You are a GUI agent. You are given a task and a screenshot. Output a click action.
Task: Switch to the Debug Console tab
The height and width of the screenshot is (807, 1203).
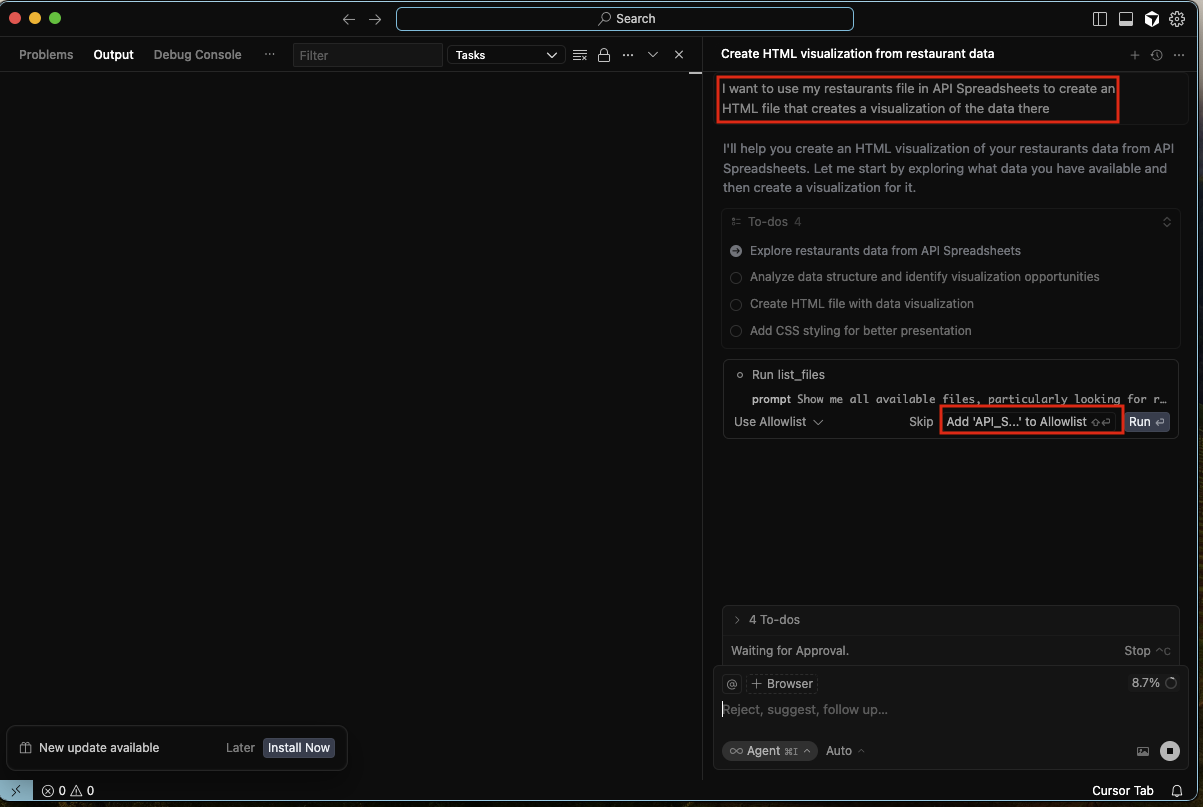[197, 55]
